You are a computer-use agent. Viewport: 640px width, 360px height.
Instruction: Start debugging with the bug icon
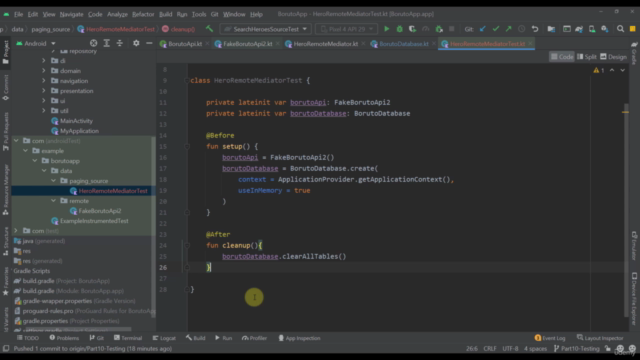[x=400, y=29]
